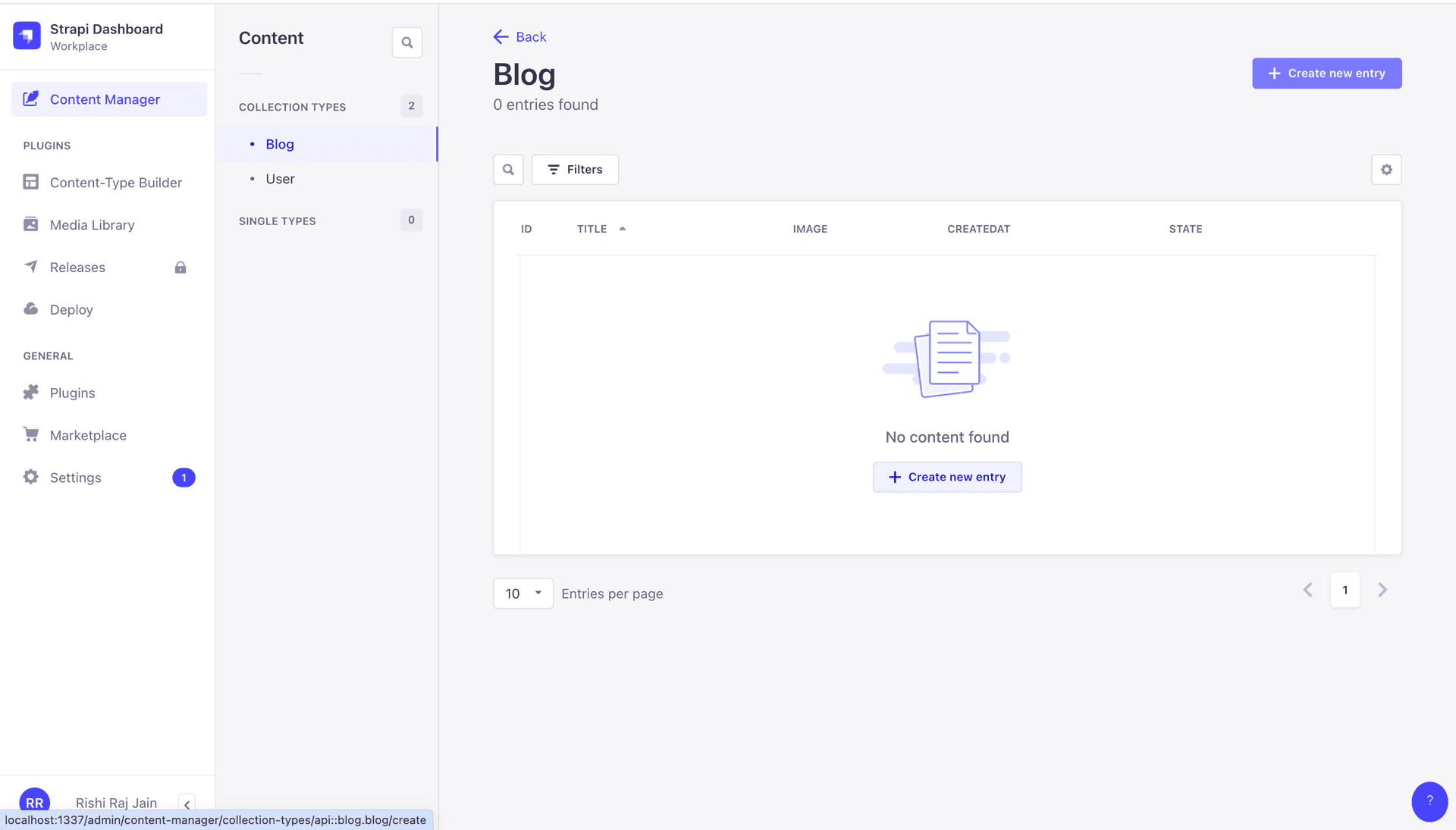
Task: Collapse the sidebar with the chevron near Rishi Raj Jain
Action: point(187,805)
